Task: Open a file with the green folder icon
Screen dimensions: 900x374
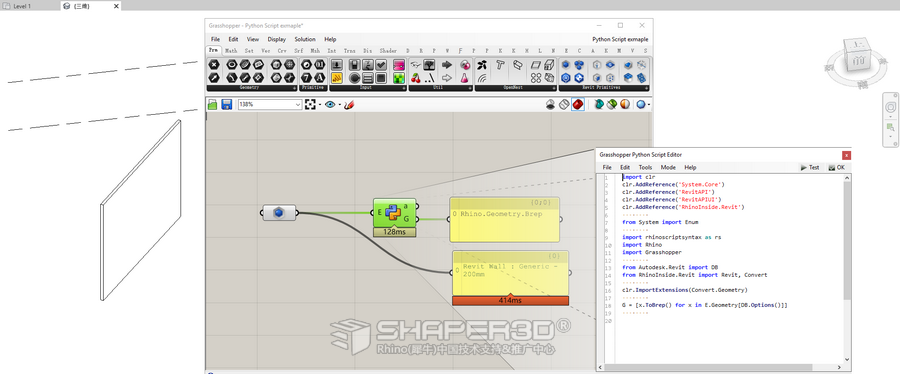Action: pos(212,104)
